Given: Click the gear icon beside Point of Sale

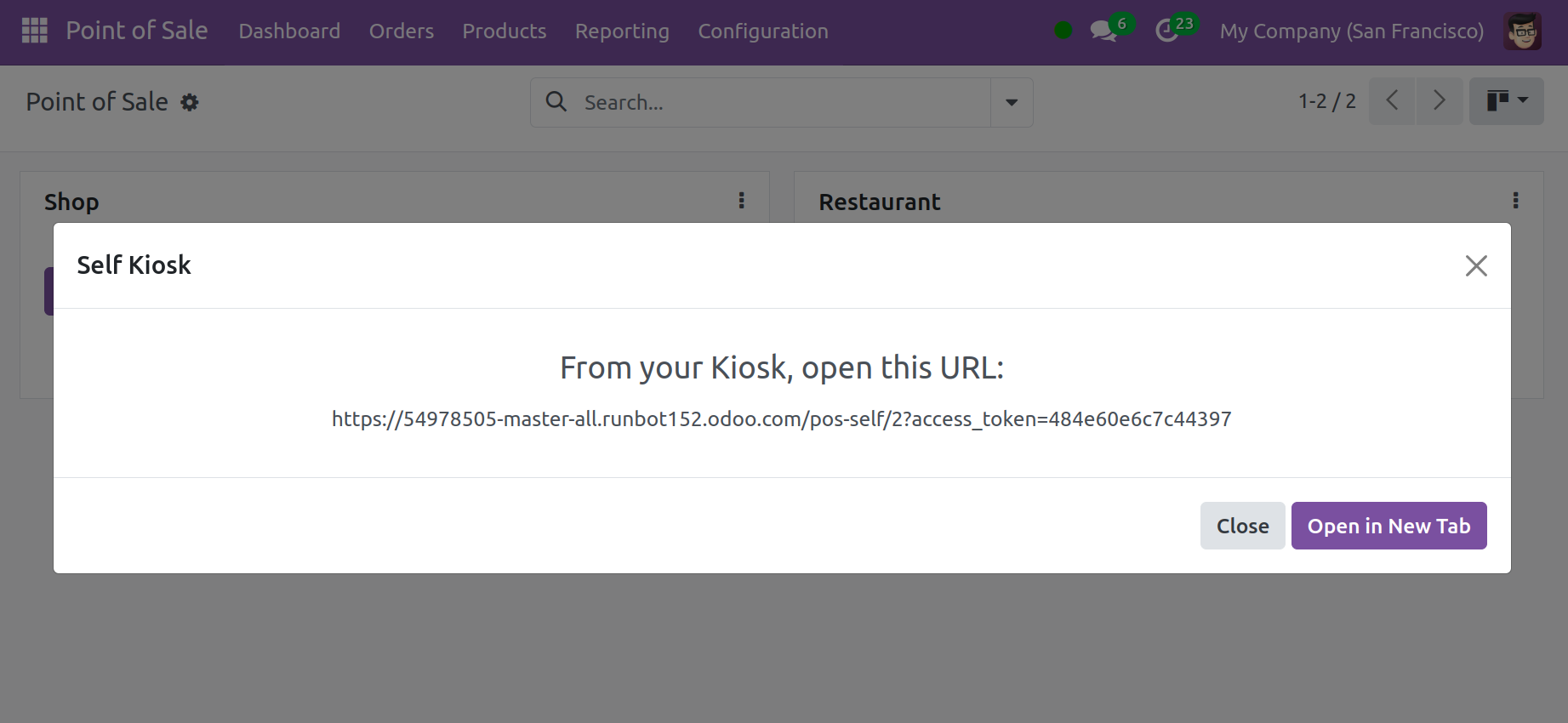Looking at the screenshot, I should tap(190, 103).
